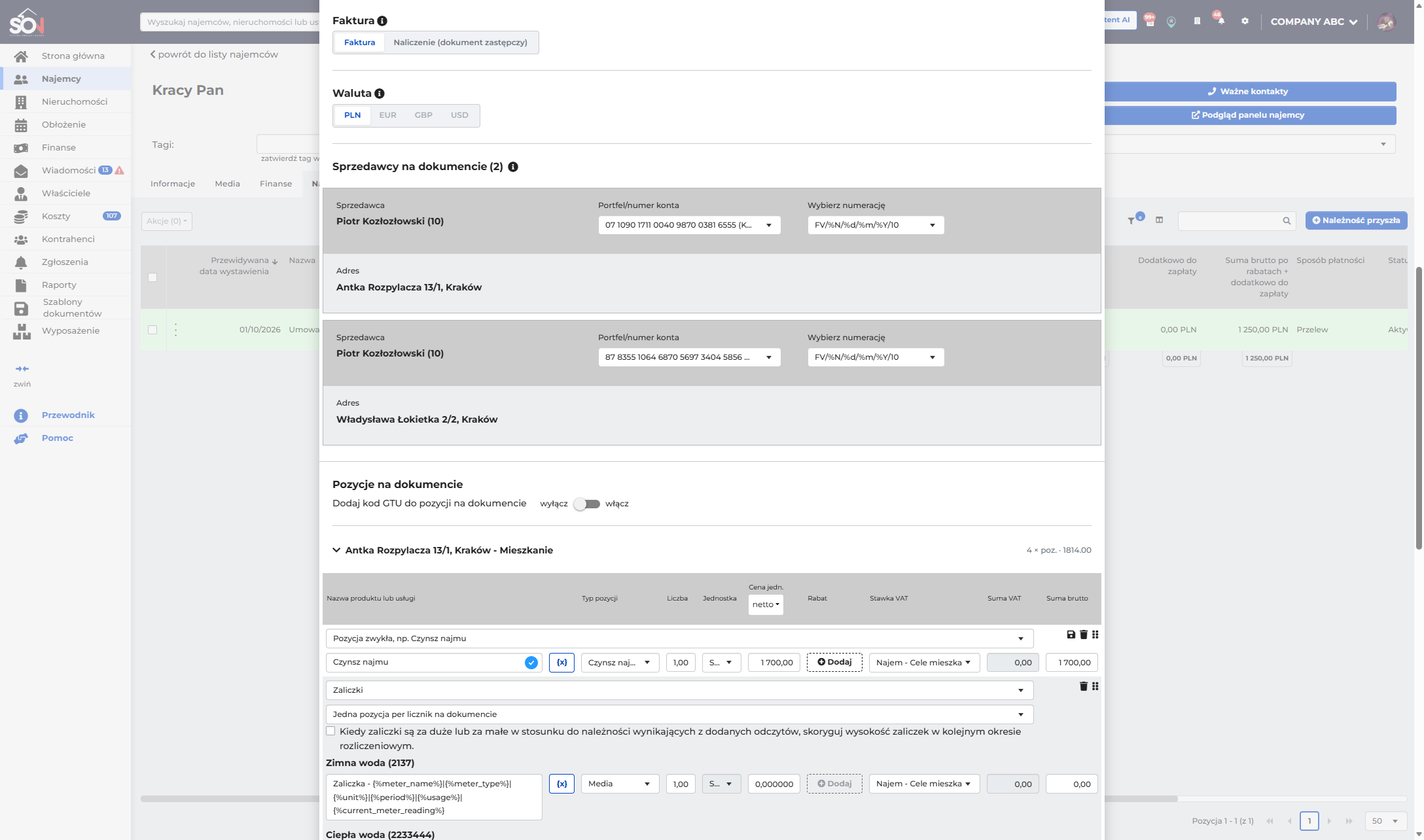
Task: Click the page vertical scrollbar
Action: coord(1419,408)
